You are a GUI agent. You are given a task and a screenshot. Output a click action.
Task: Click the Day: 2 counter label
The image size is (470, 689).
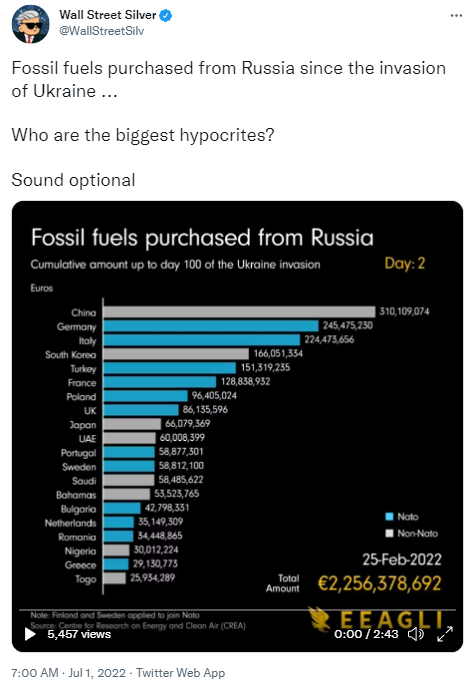point(405,263)
